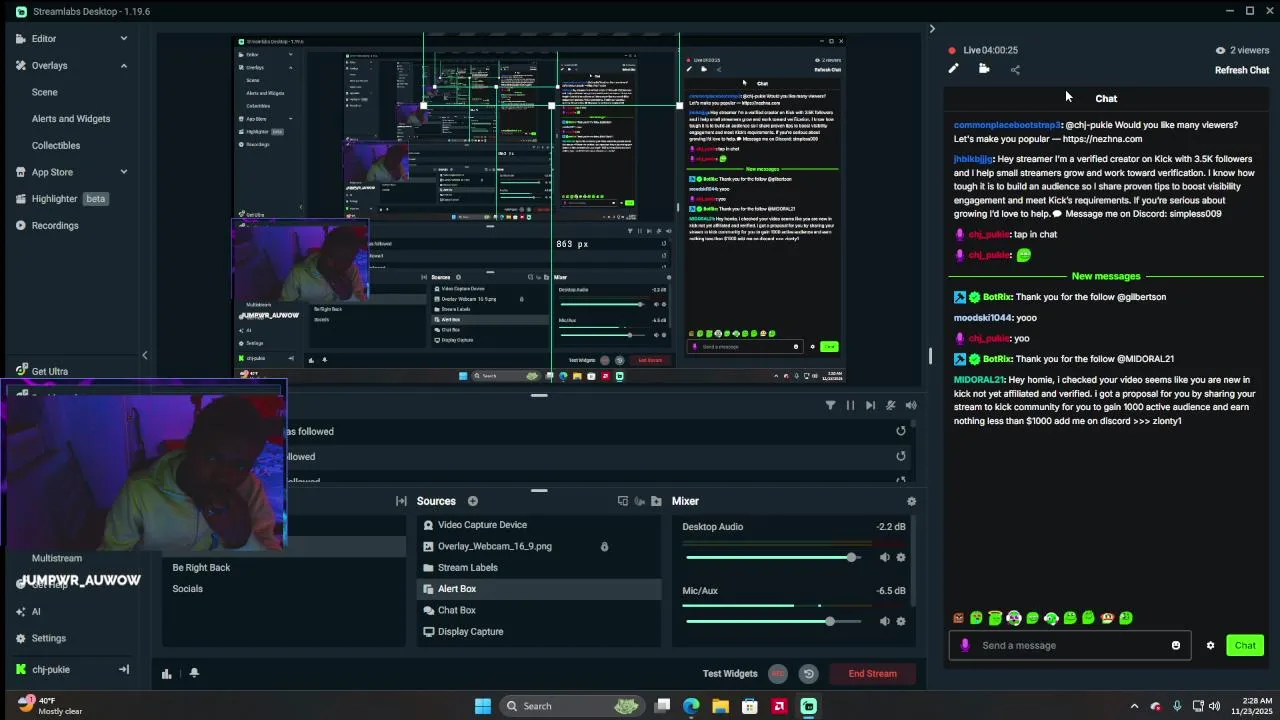This screenshot has width=1280, height=720.
Task: Skip the current alert
Action: (870, 405)
